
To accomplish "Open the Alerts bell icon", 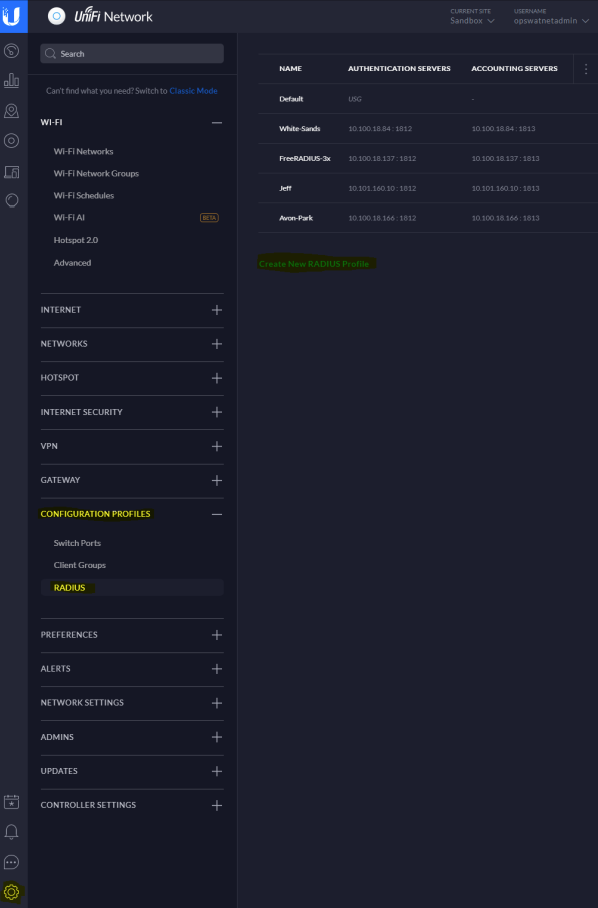I will pos(12,832).
